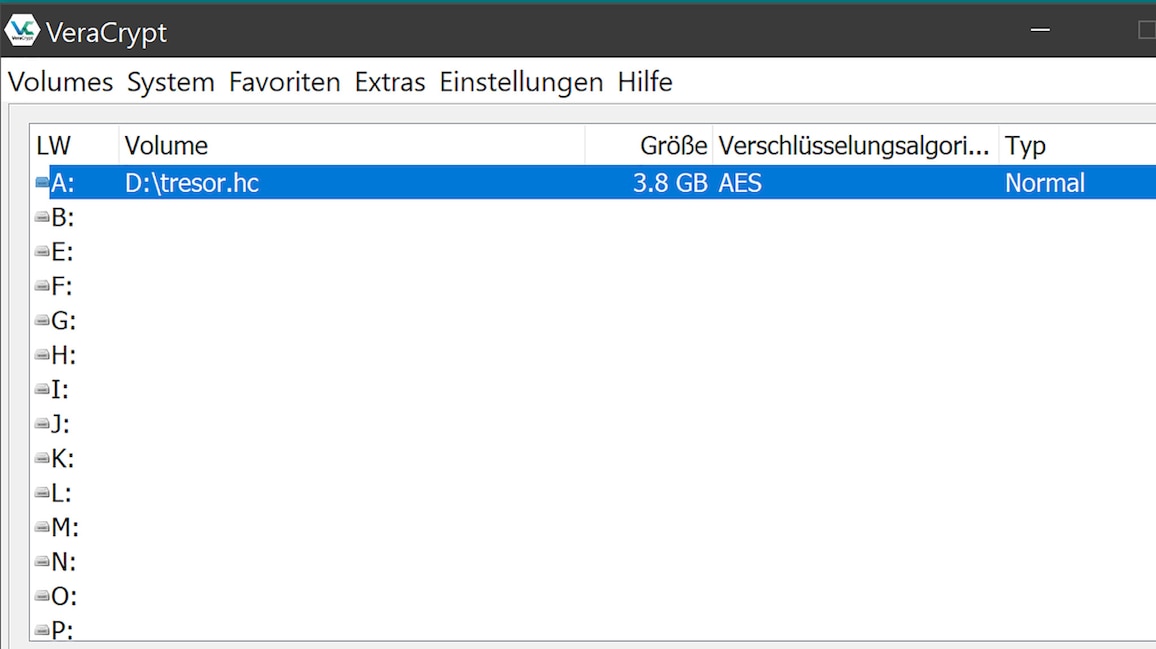Open the System menu
This screenshot has width=1156, height=649.
[x=170, y=82]
